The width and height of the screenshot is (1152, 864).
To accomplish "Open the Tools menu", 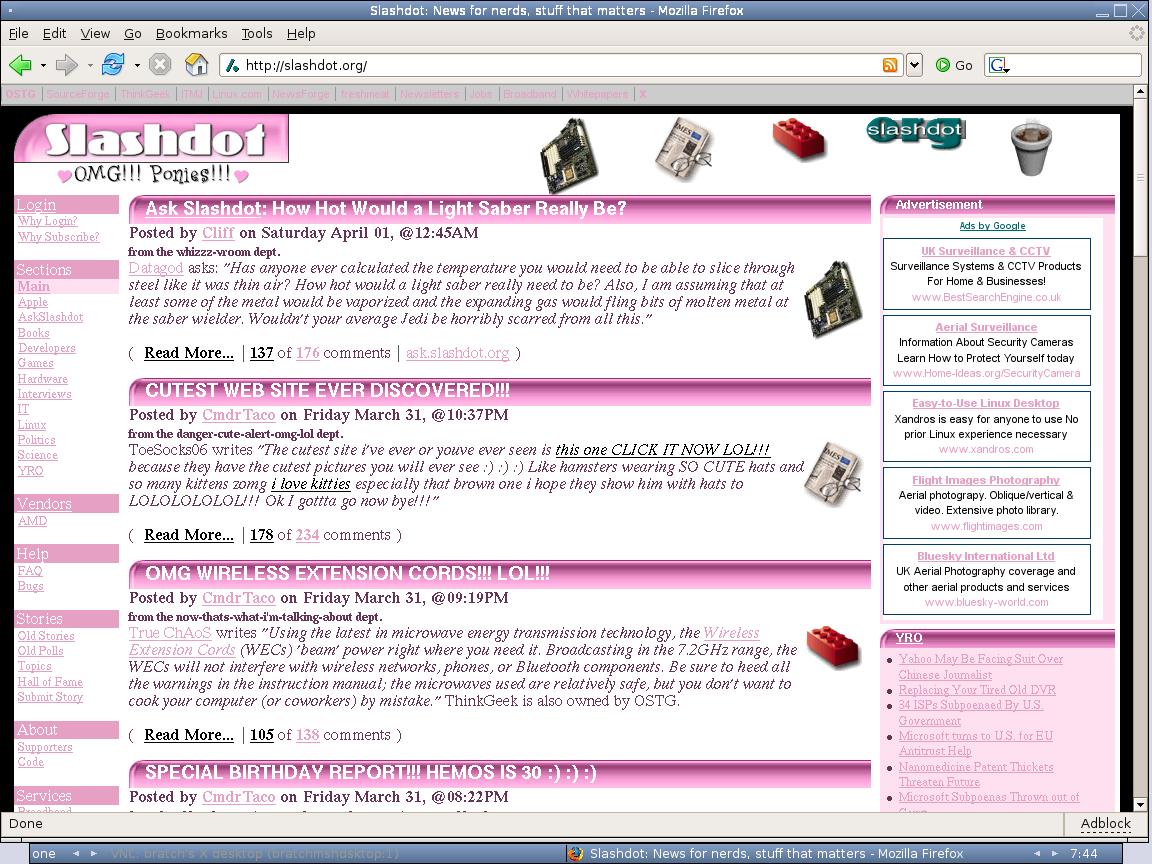I will 257,33.
